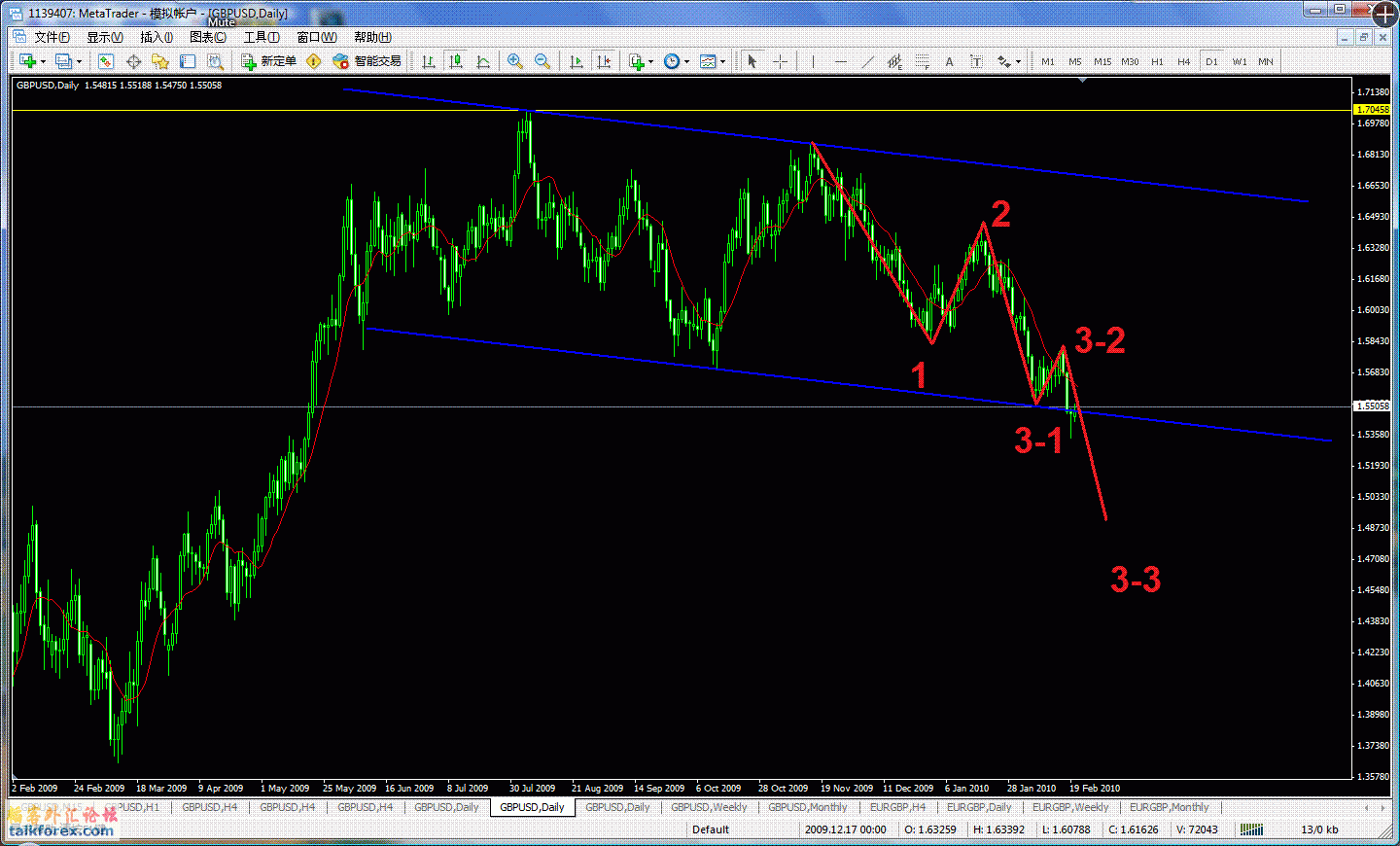Viewport: 1400px width, 846px height.
Task: Show the Market Watch panel
Action: [x=106, y=61]
